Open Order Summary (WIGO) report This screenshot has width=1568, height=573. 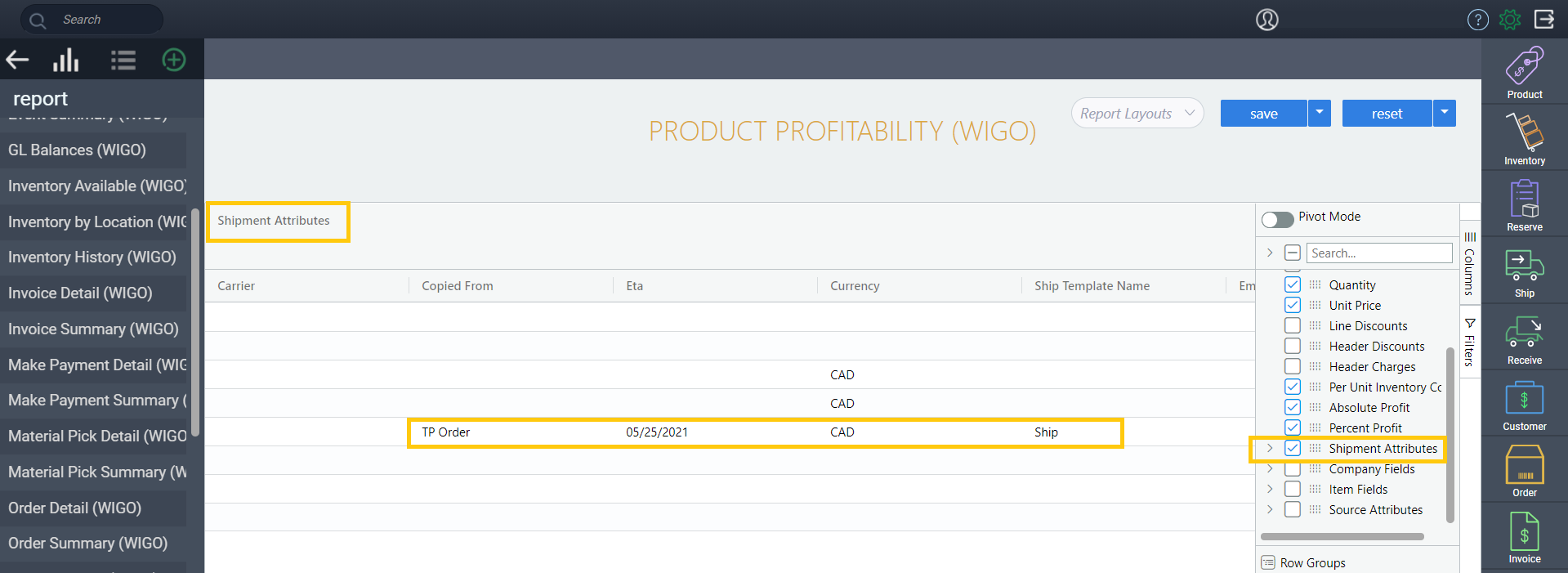(x=93, y=543)
